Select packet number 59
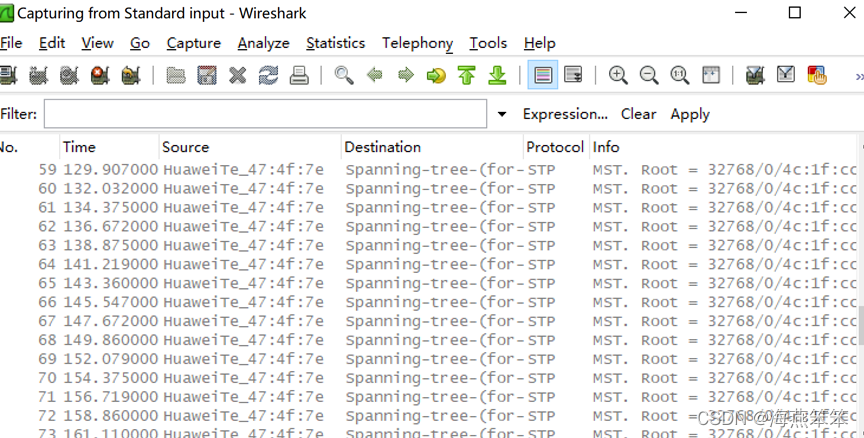Viewport: 864px width, 438px height. [429, 170]
